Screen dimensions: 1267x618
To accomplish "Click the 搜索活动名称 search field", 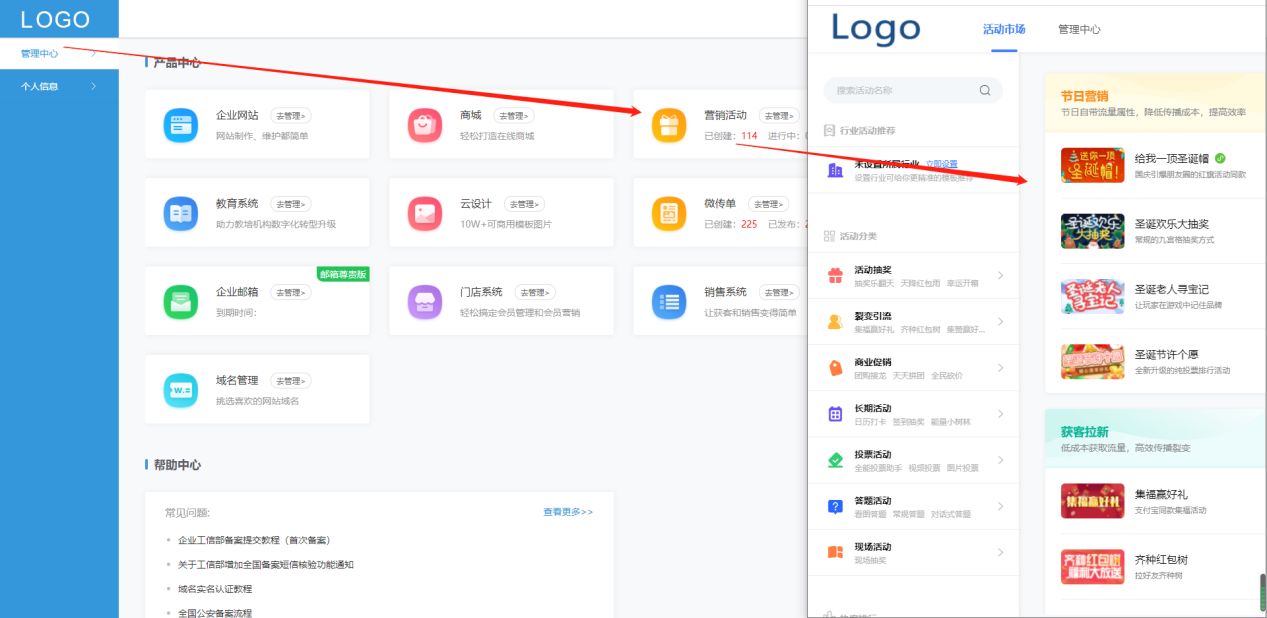I will pos(900,90).
